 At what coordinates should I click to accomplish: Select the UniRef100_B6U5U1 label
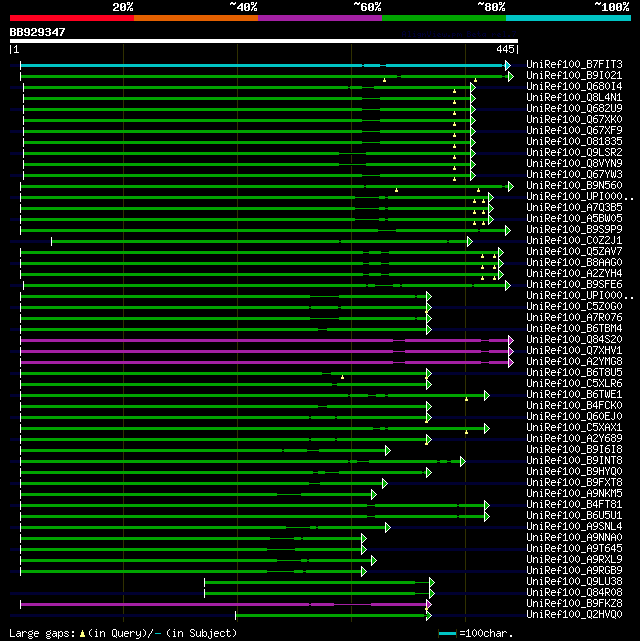pos(574,516)
